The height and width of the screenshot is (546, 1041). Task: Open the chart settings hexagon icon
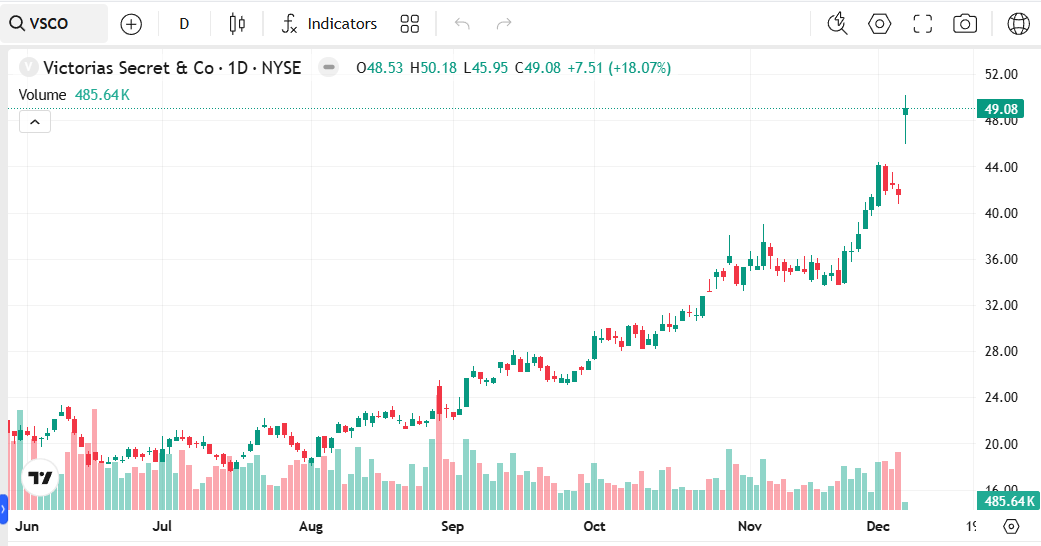(880, 25)
